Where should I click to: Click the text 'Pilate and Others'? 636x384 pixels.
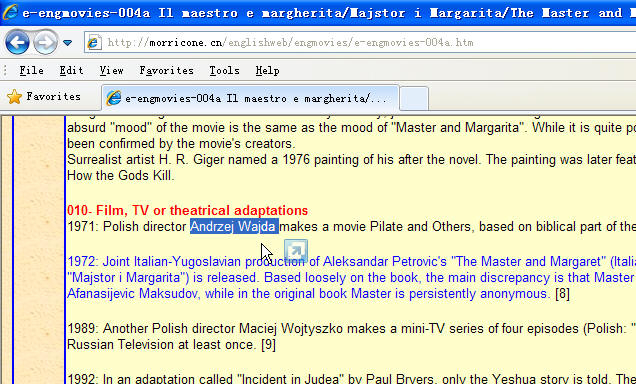click(420, 226)
